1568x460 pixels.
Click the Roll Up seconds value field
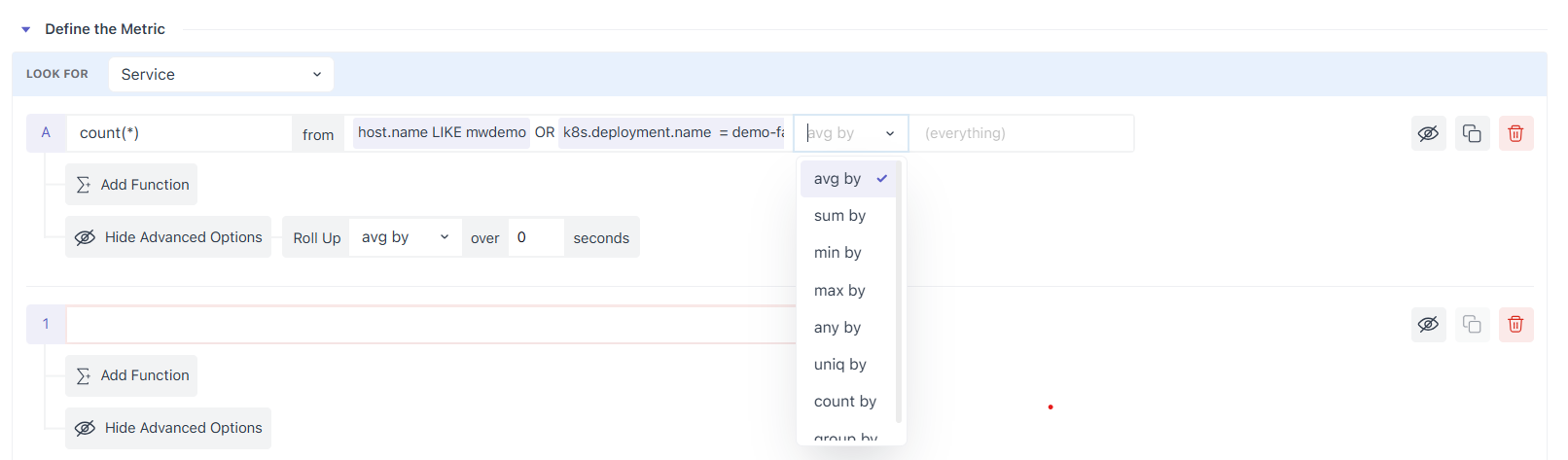(535, 237)
